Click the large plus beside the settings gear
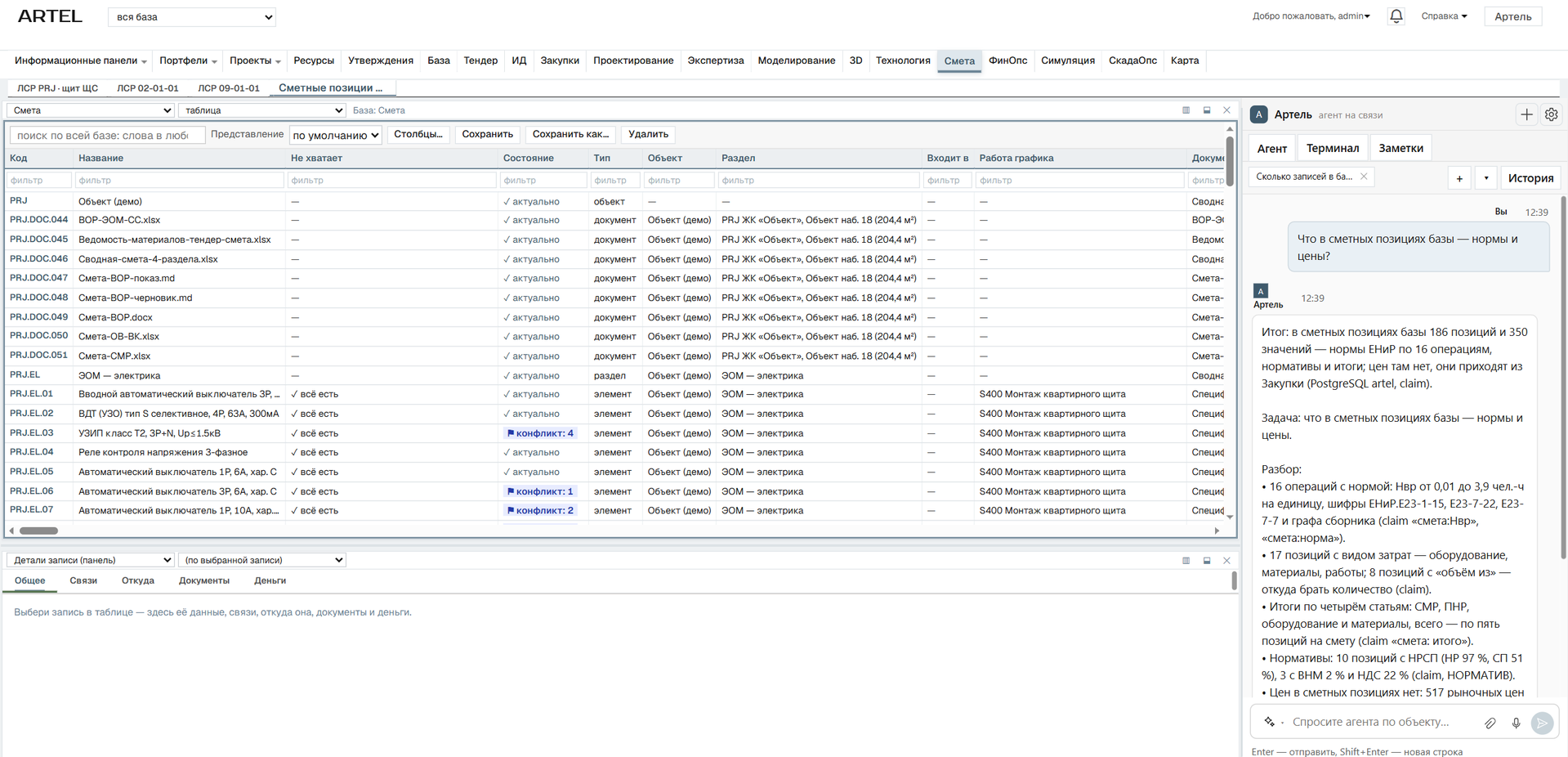The height and width of the screenshot is (757, 1568). click(1526, 115)
